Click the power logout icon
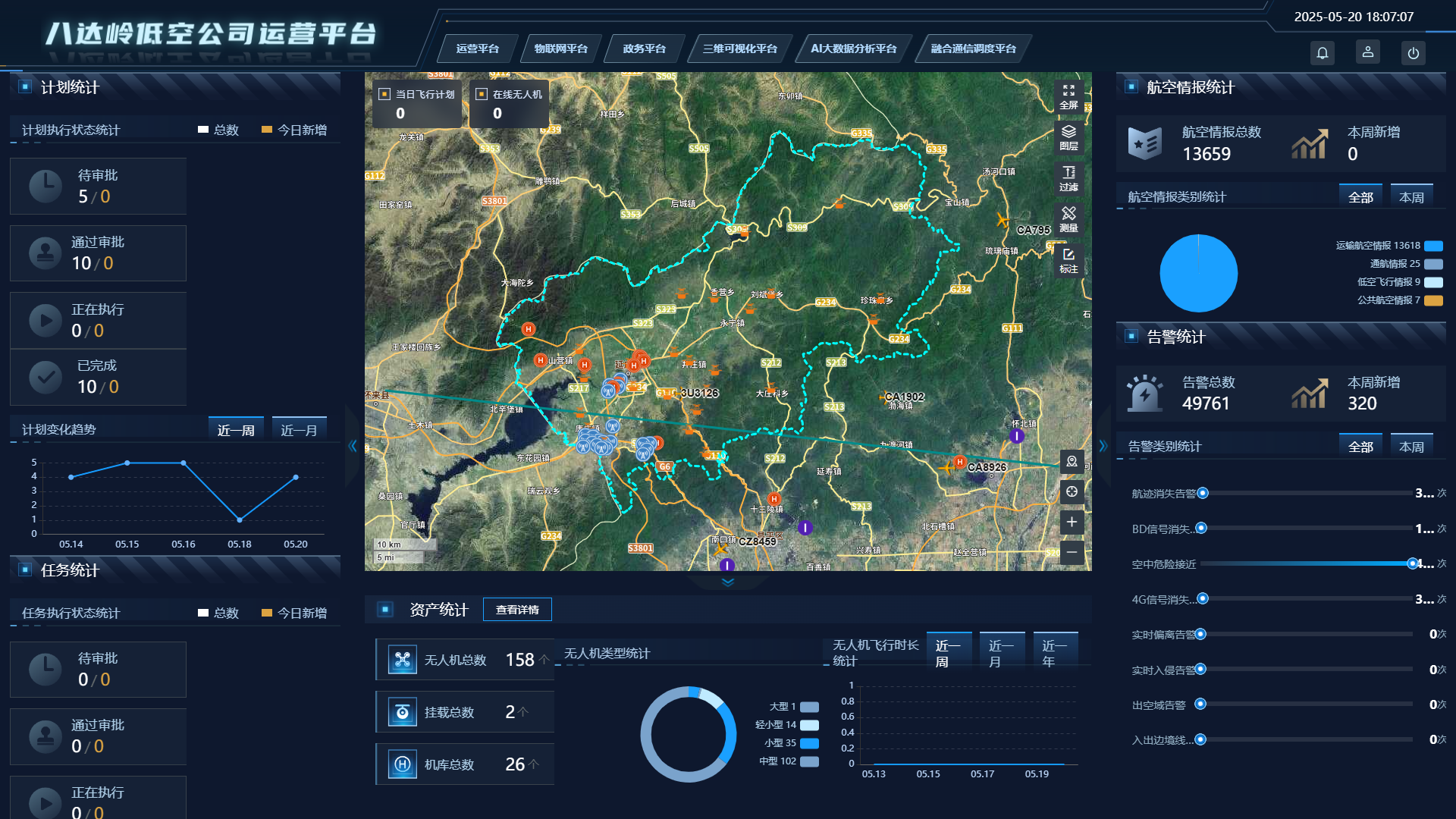The image size is (1456, 819). 1413,53
